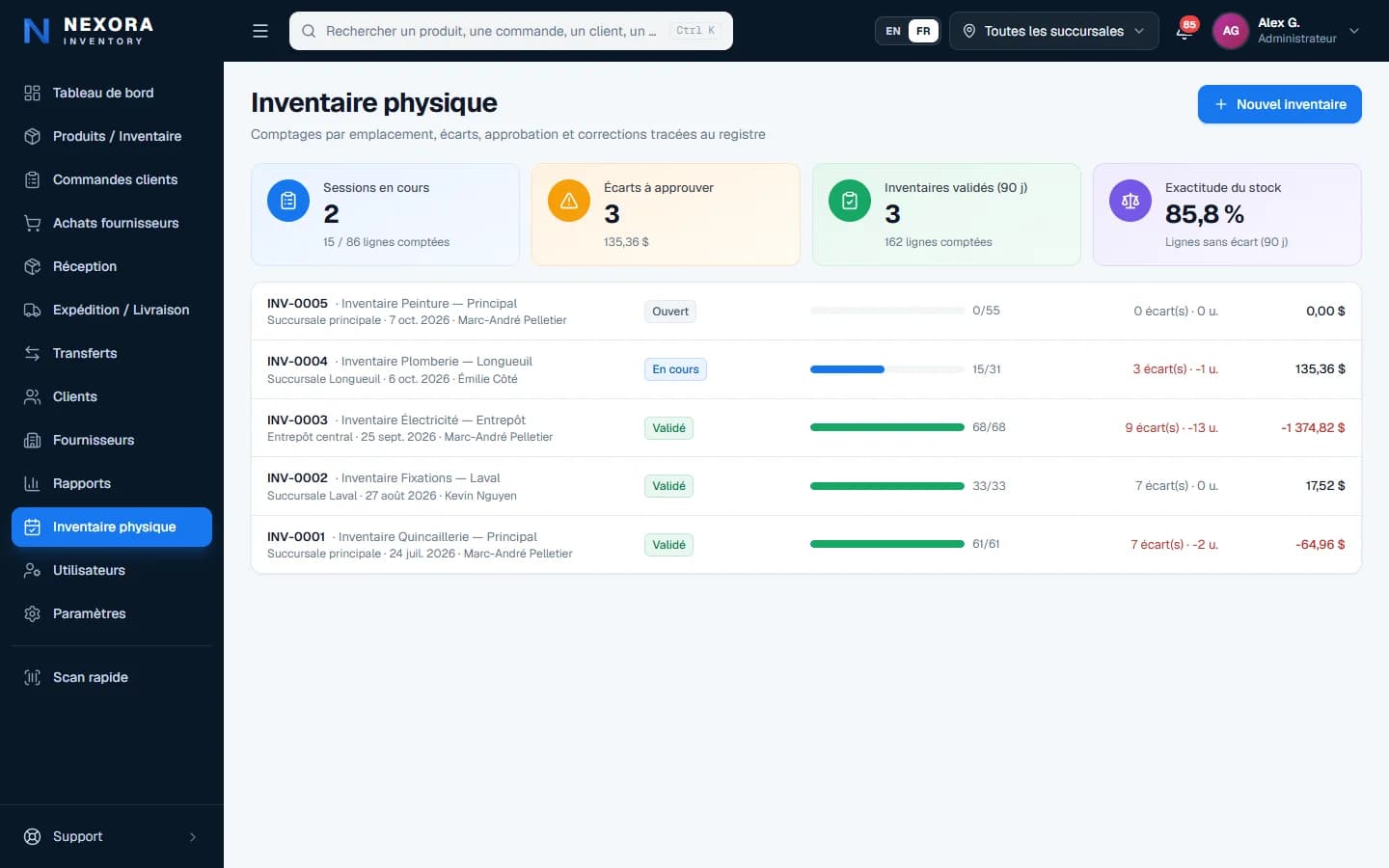Open the notifications bell

click(1185, 31)
